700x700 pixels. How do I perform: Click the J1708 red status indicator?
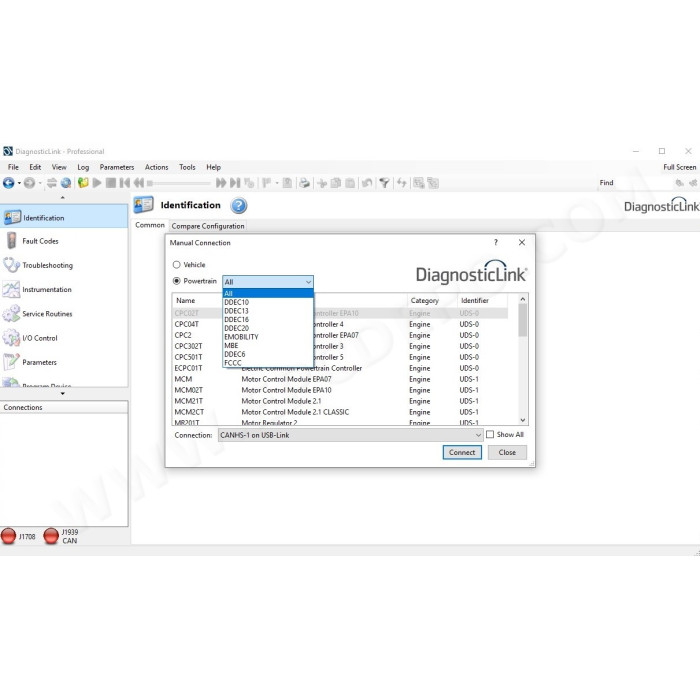click(x=8, y=536)
